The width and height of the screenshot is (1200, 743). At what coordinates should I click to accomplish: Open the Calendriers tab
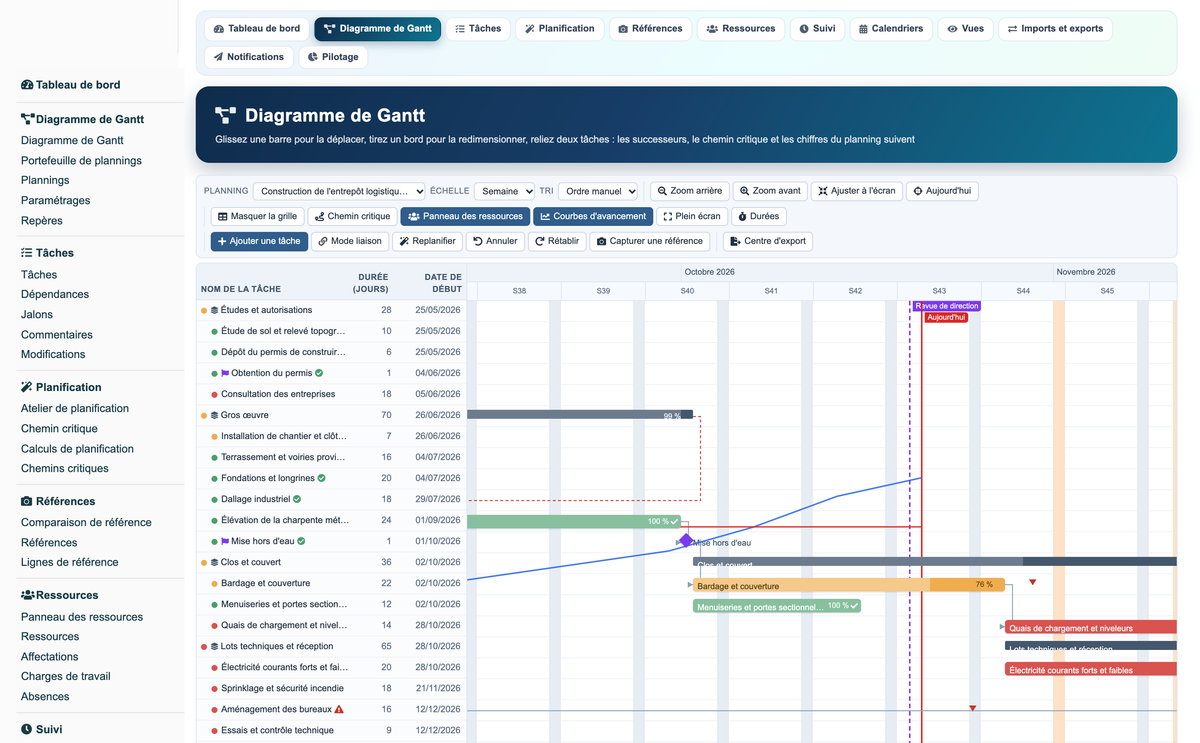[x=890, y=29]
